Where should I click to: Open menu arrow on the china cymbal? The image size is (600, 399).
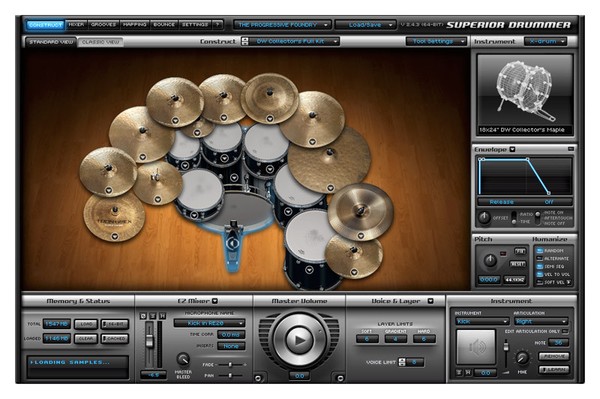coord(361,236)
